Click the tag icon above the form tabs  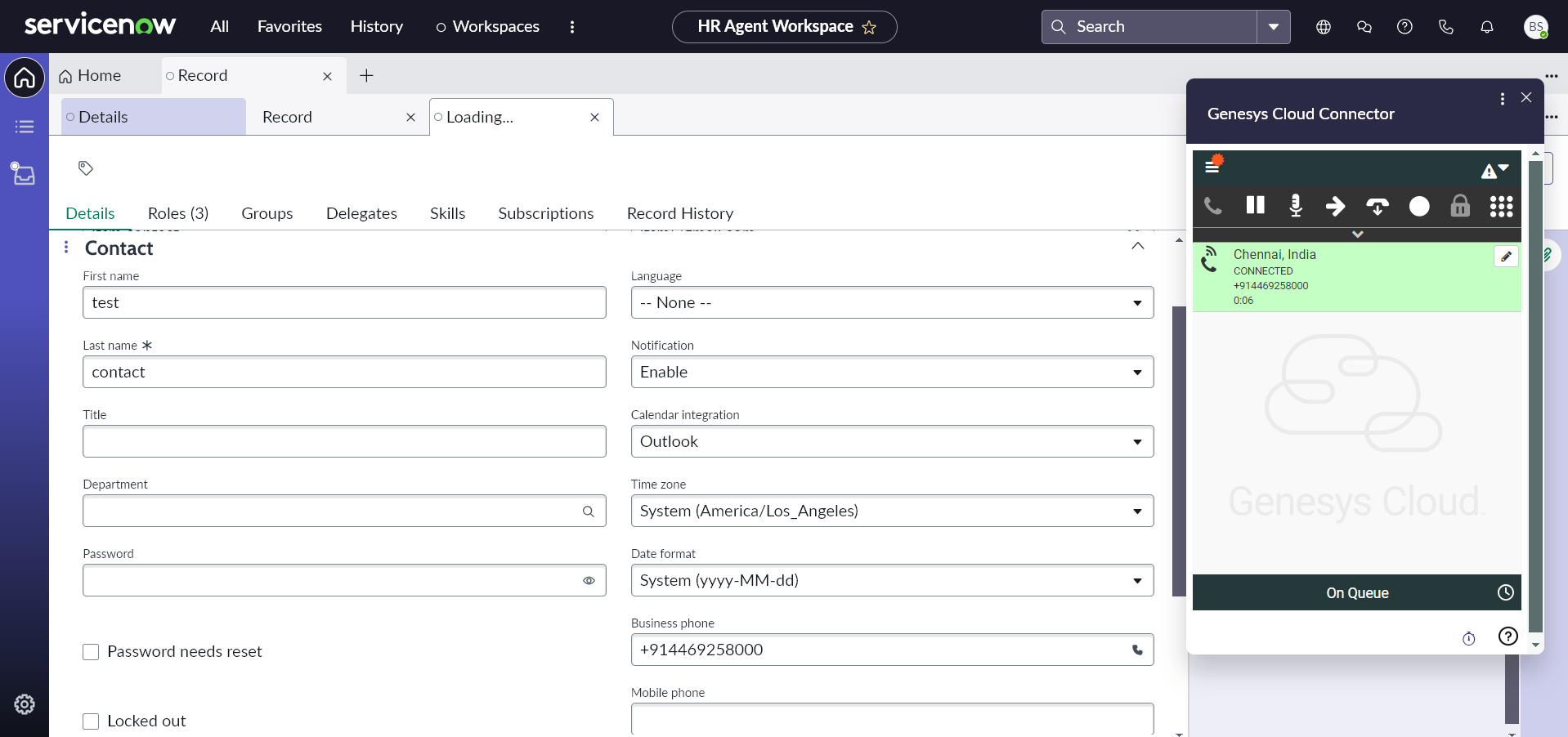click(86, 168)
